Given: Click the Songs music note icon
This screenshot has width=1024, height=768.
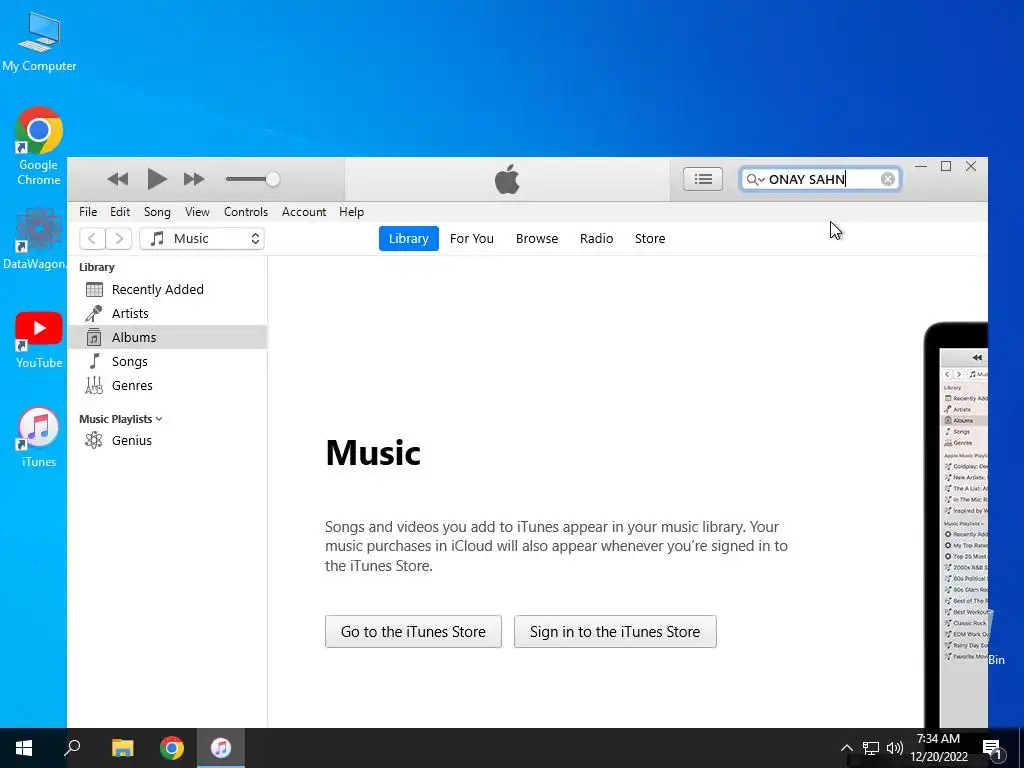Looking at the screenshot, I should click(94, 361).
